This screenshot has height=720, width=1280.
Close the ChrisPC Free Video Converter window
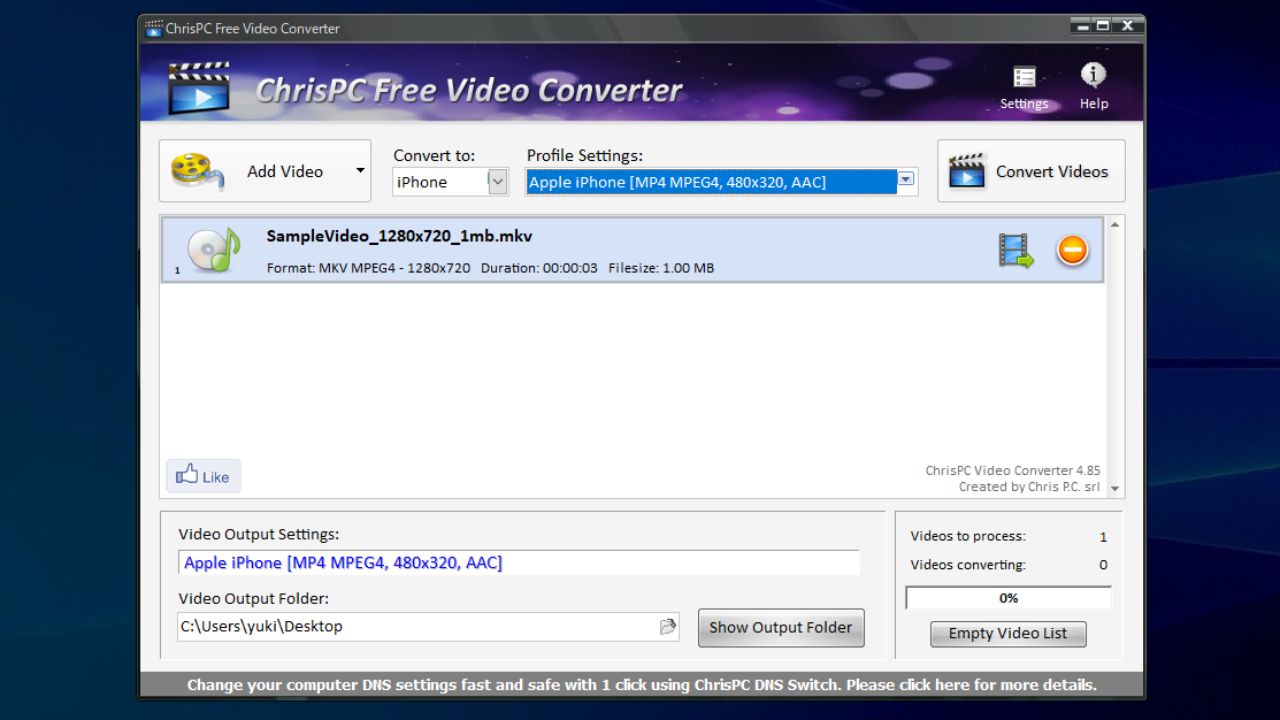point(1128,25)
